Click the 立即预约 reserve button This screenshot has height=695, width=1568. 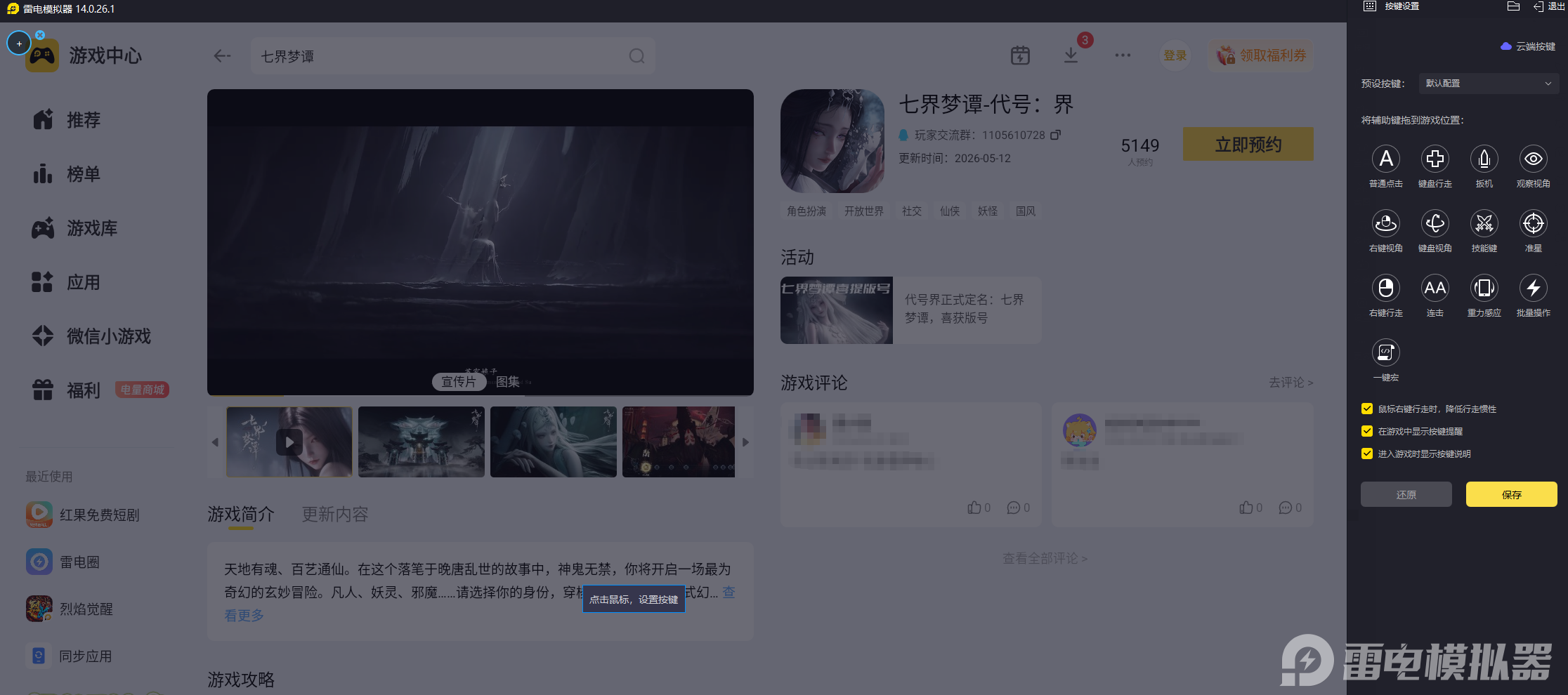[x=1248, y=145]
